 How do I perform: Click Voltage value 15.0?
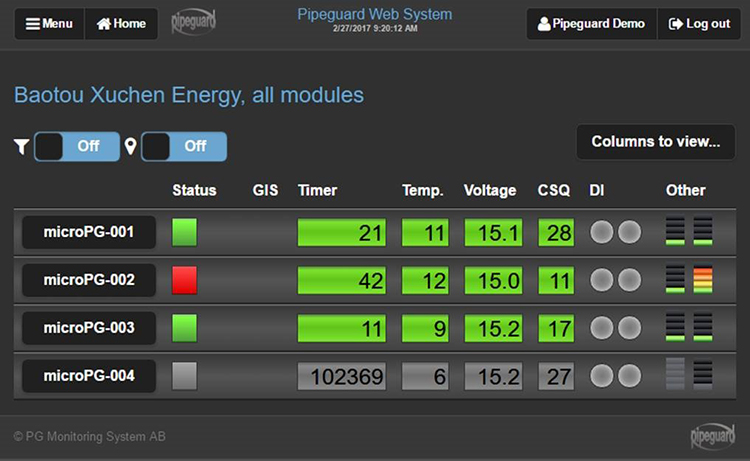pyautogui.click(x=494, y=281)
